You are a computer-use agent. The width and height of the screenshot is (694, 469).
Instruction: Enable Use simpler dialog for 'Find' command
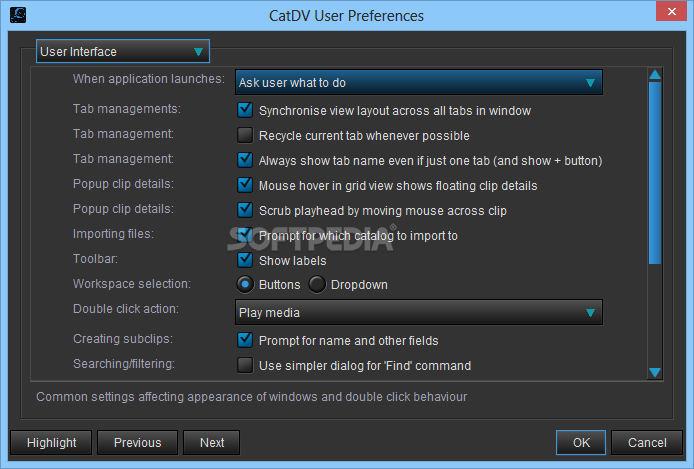pyautogui.click(x=245, y=365)
